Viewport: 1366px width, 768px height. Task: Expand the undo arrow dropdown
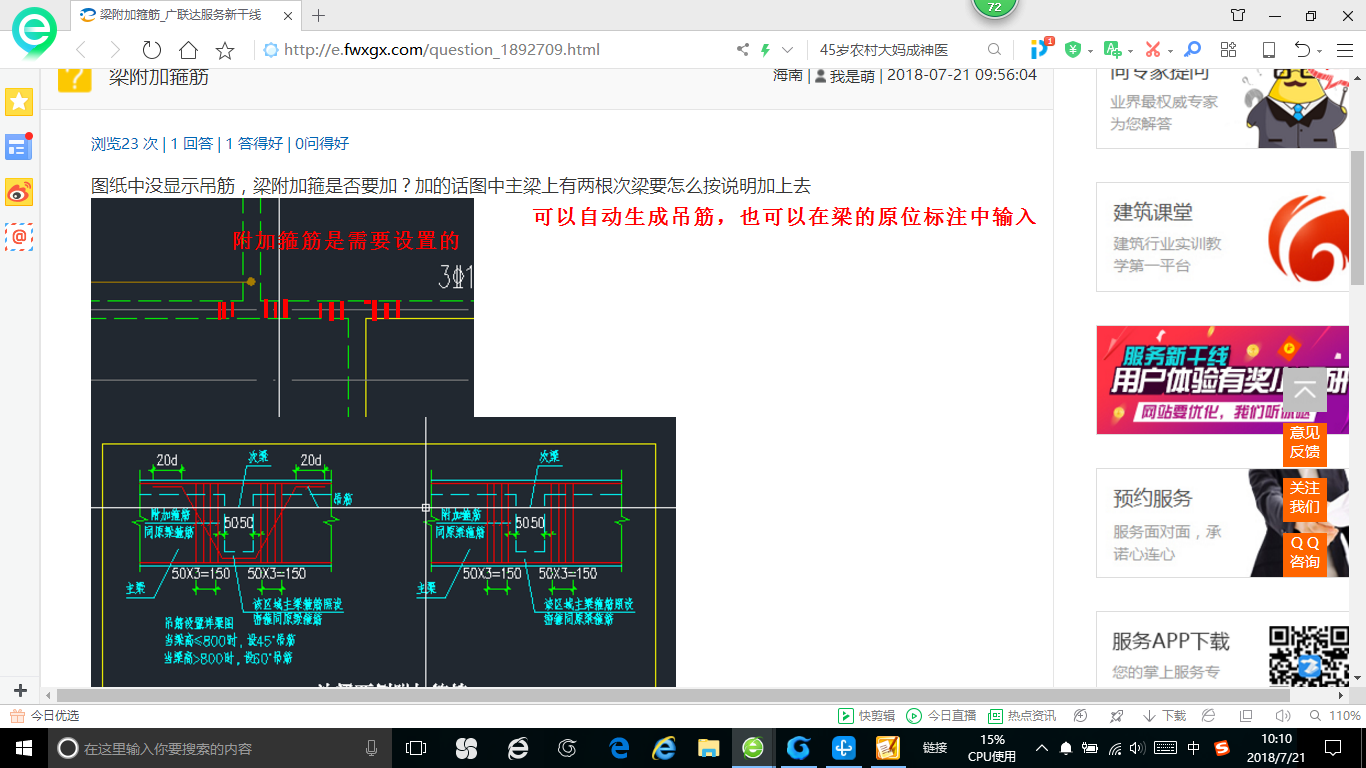pyautogui.click(x=1320, y=50)
